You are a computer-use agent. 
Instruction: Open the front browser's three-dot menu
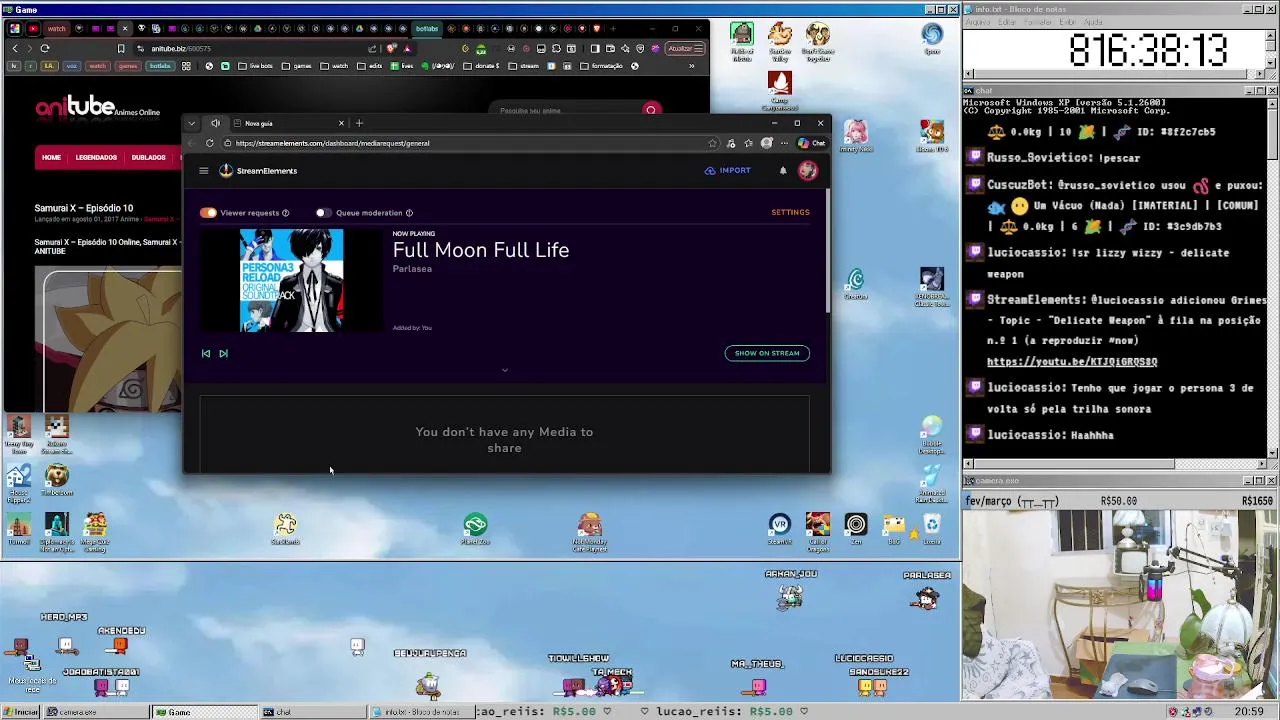(784, 143)
